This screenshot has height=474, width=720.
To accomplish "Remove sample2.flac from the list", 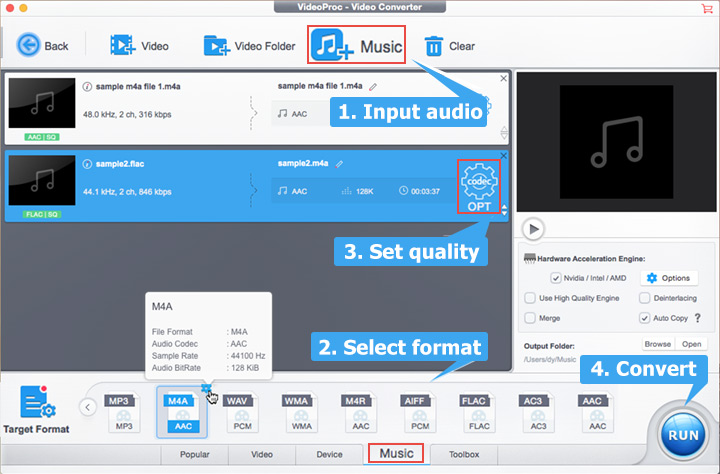I will [504, 156].
